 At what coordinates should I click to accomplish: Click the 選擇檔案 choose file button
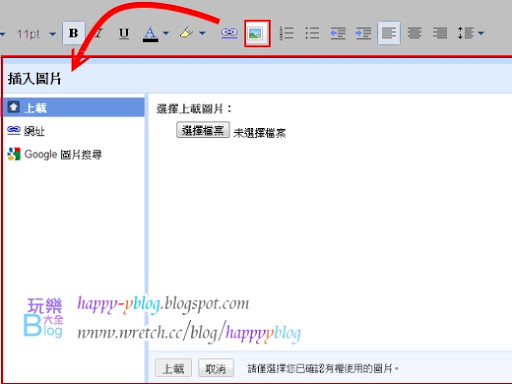(x=203, y=130)
